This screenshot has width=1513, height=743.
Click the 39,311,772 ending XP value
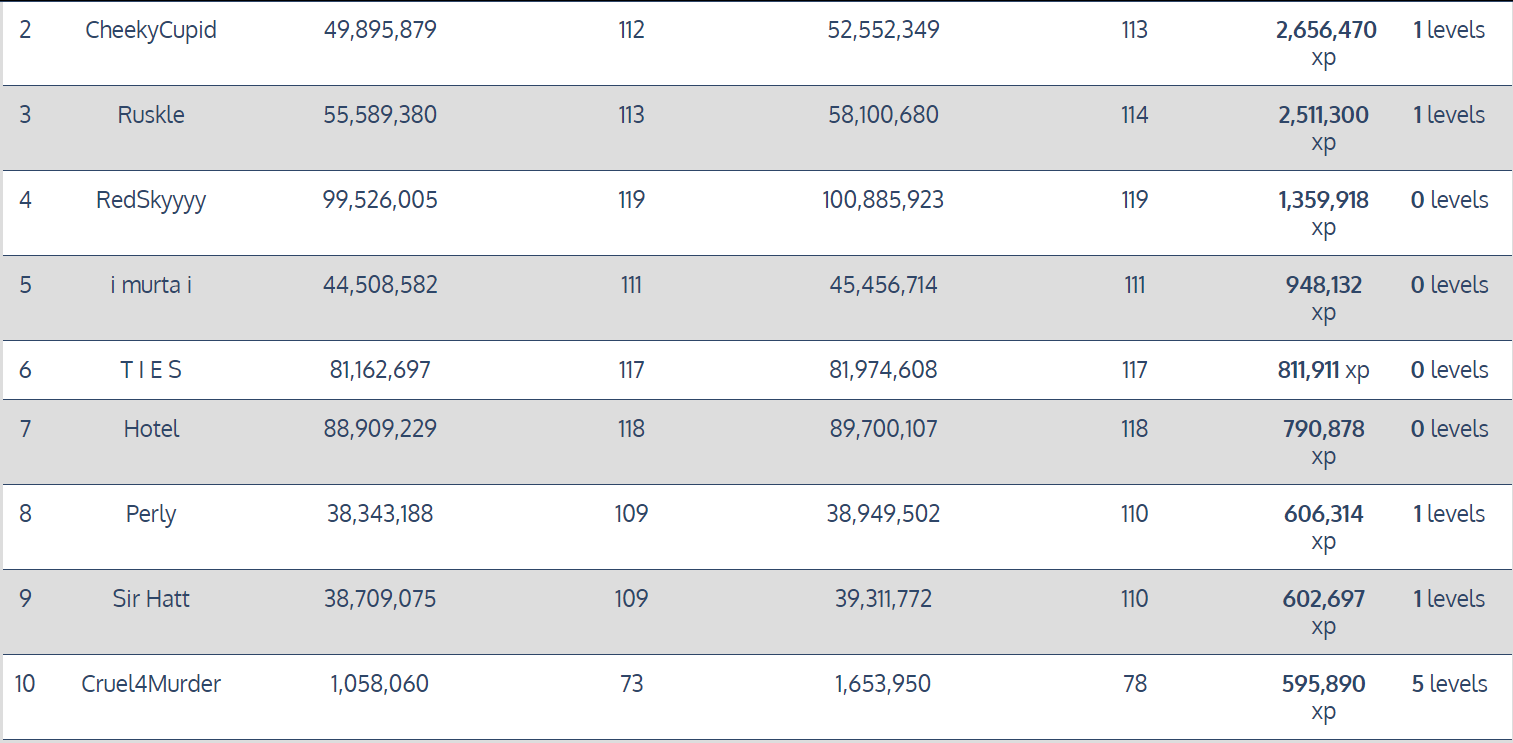point(883,599)
